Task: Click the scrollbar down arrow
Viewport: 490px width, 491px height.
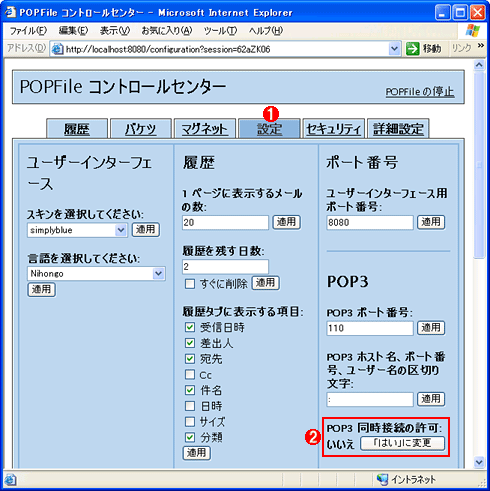Action: [479, 462]
